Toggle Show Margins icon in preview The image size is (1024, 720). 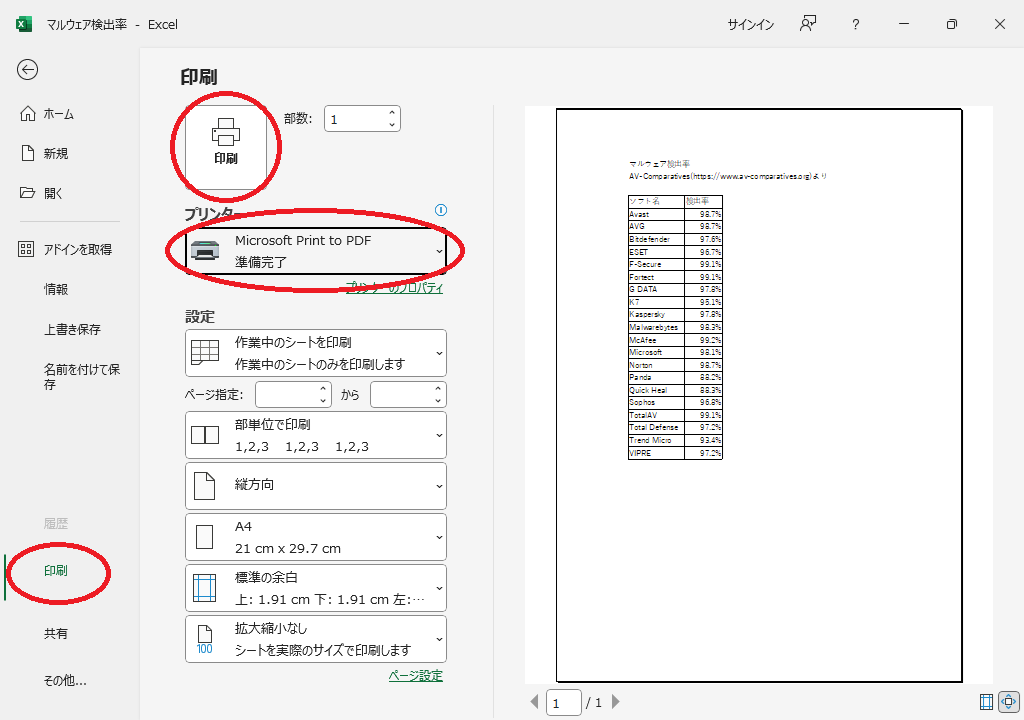coord(987,702)
